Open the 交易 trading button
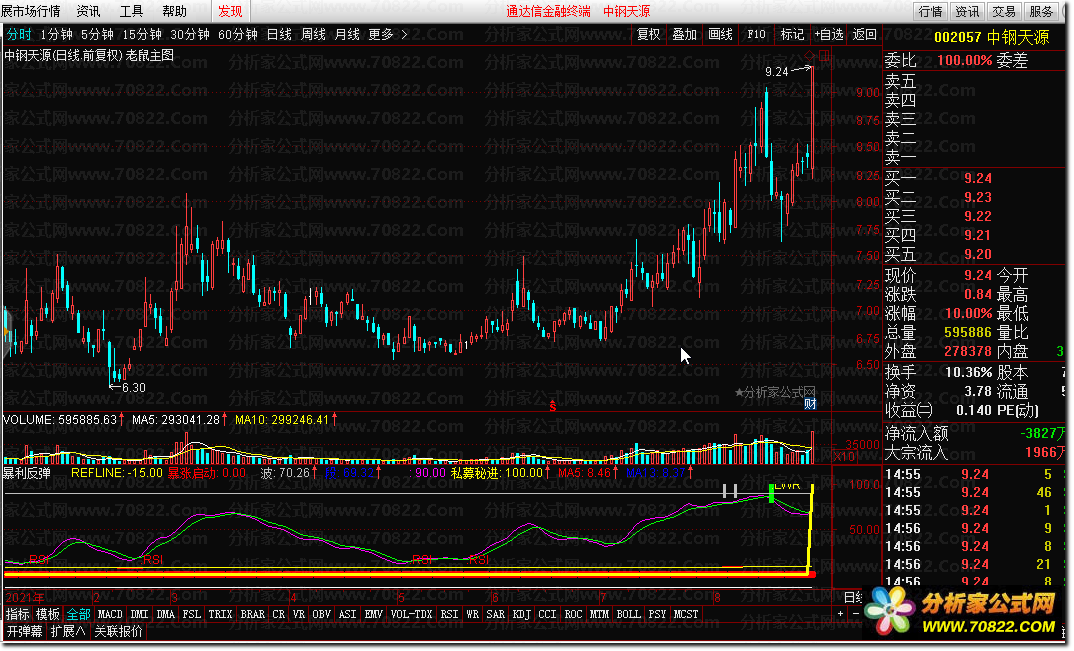Screen dimensions: 1074x651 click(1004, 11)
